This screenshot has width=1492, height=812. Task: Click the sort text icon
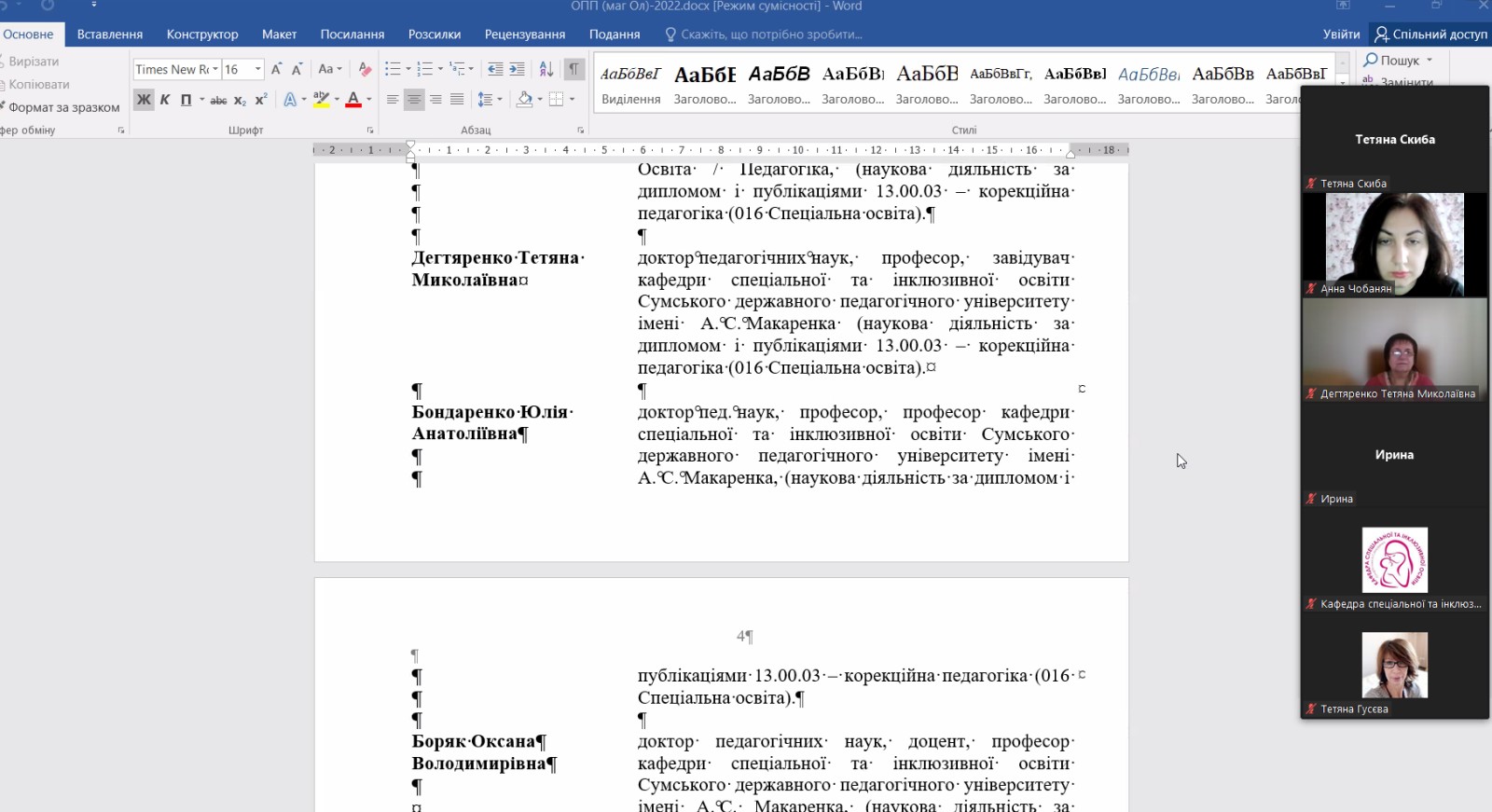tap(546, 69)
